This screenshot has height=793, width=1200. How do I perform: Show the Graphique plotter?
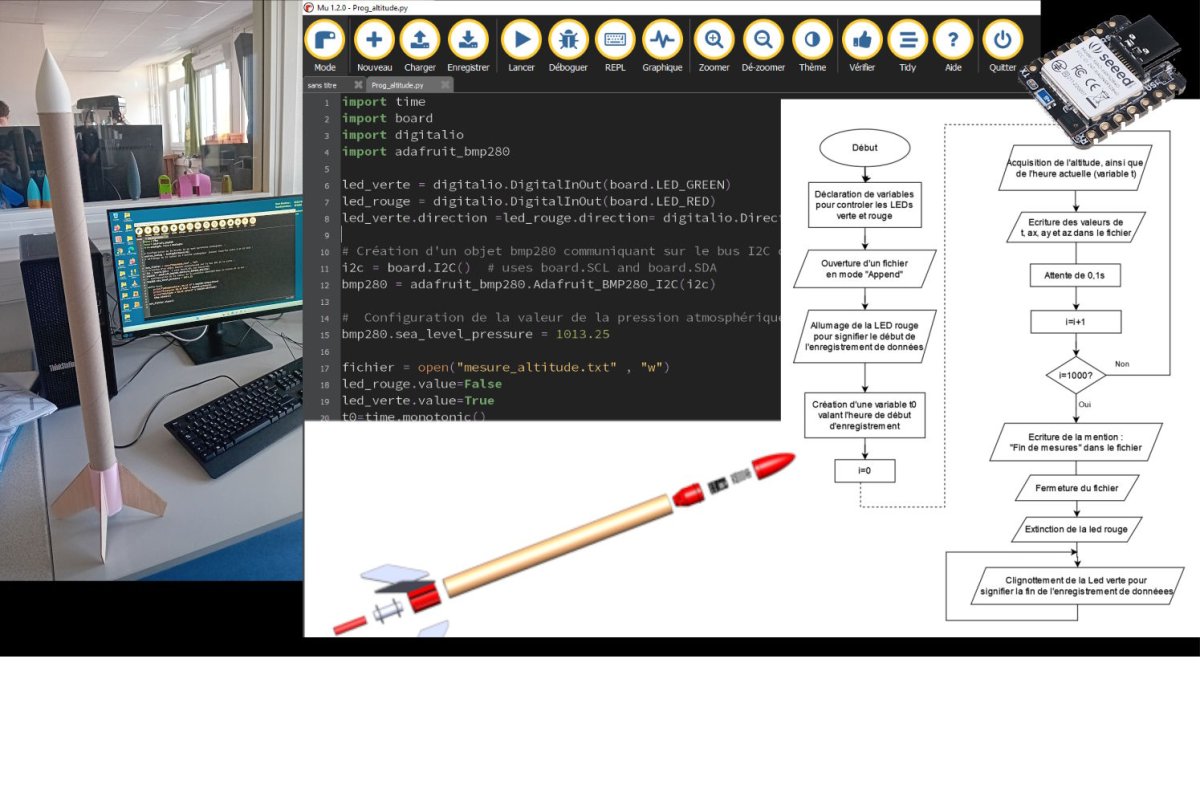pyautogui.click(x=662, y=41)
